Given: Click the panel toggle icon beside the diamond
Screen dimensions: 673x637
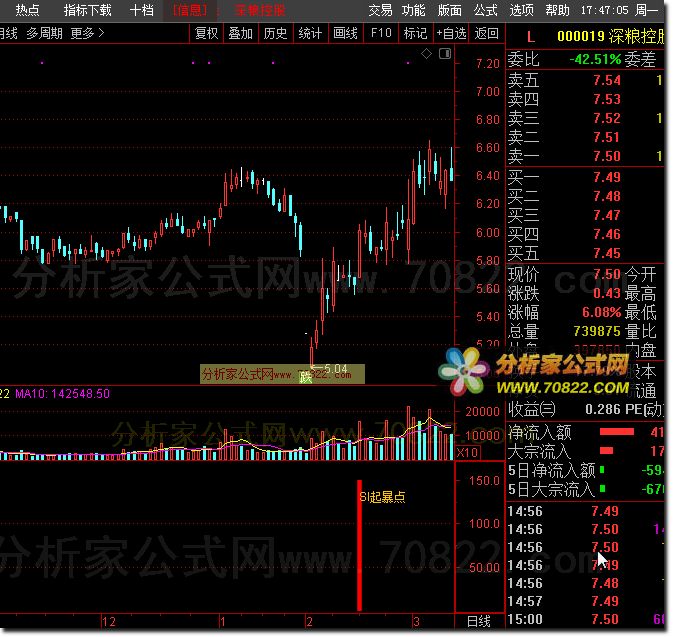Looking at the screenshot, I should pos(443,53).
